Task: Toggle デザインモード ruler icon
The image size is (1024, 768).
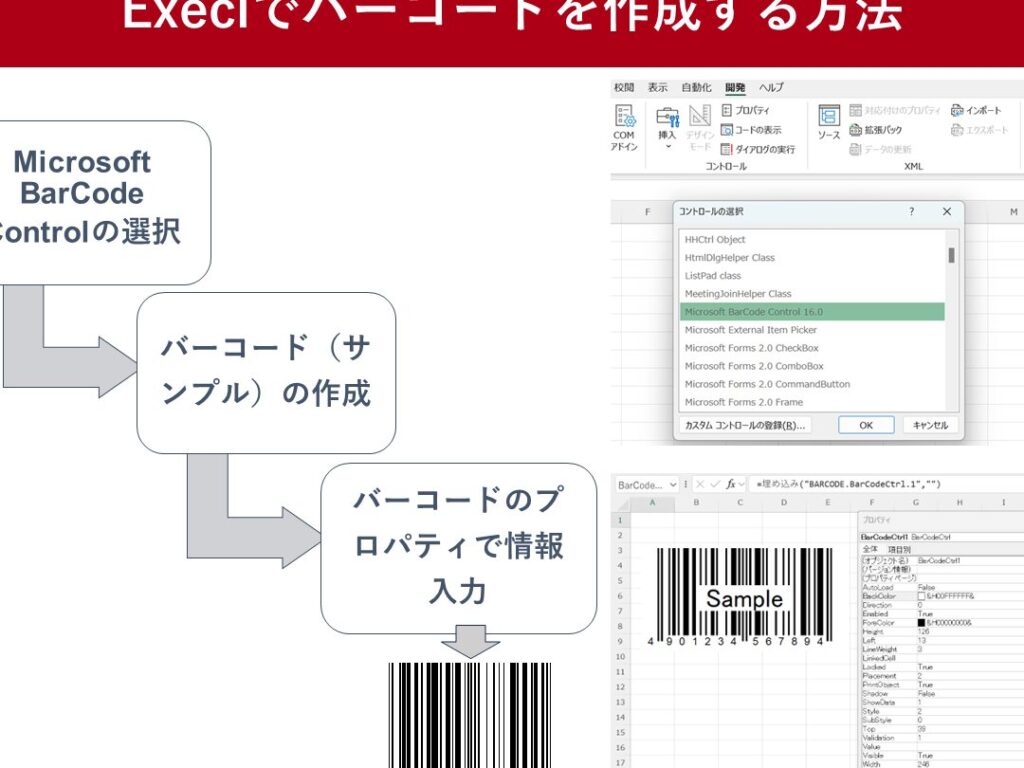Action: [699, 116]
